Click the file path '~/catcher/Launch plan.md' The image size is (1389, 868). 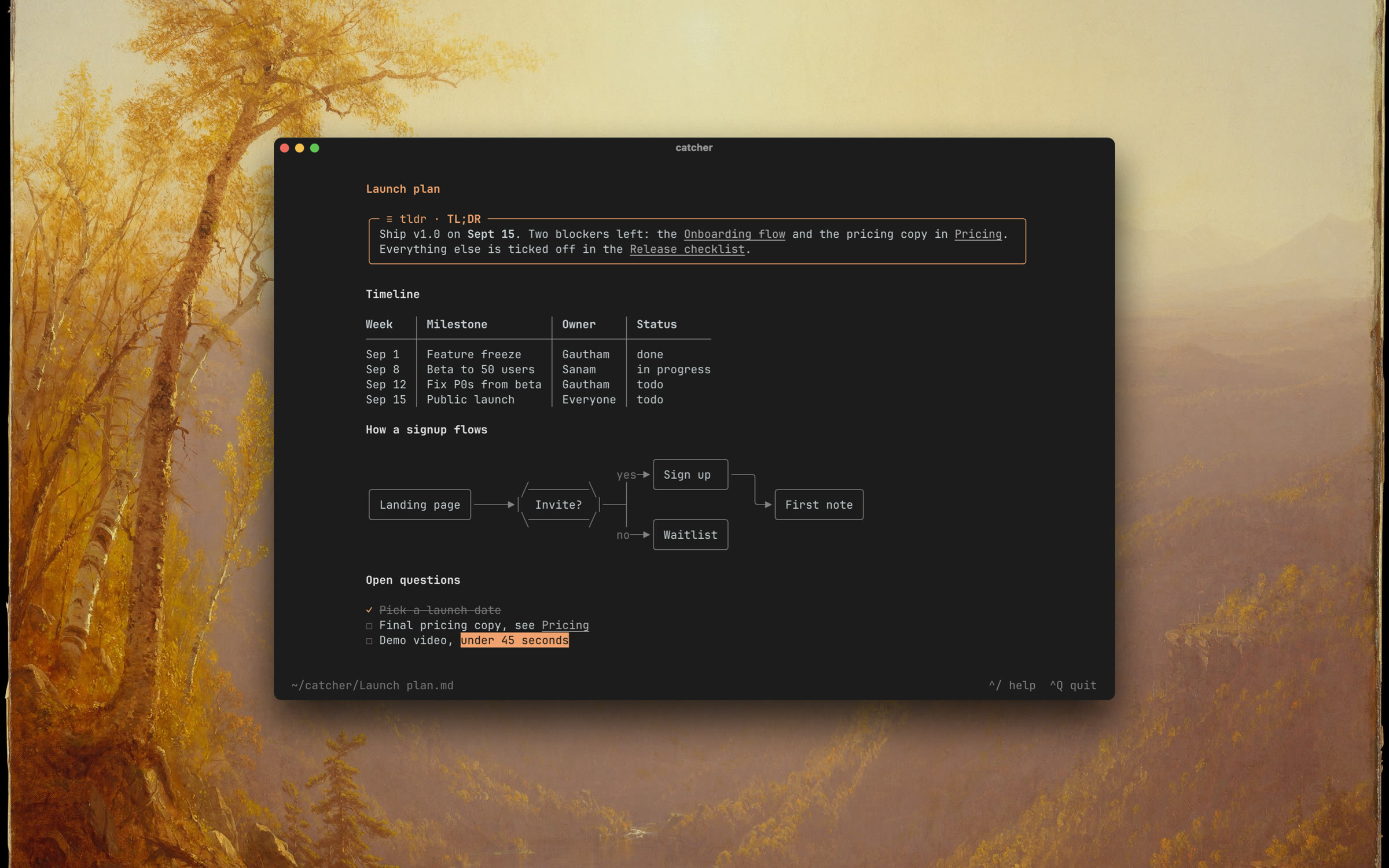[373, 686]
